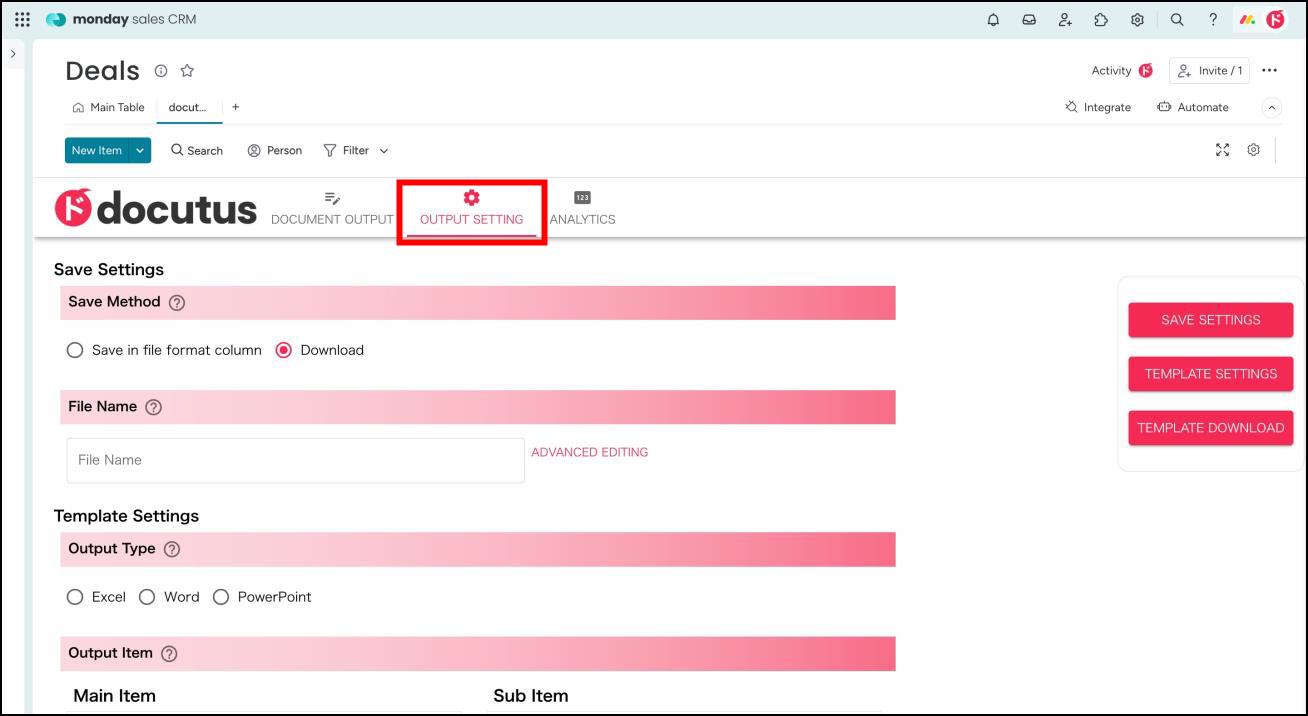This screenshot has width=1308, height=716.
Task: Open the apps puzzle piece icon
Action: [1101, 19]
